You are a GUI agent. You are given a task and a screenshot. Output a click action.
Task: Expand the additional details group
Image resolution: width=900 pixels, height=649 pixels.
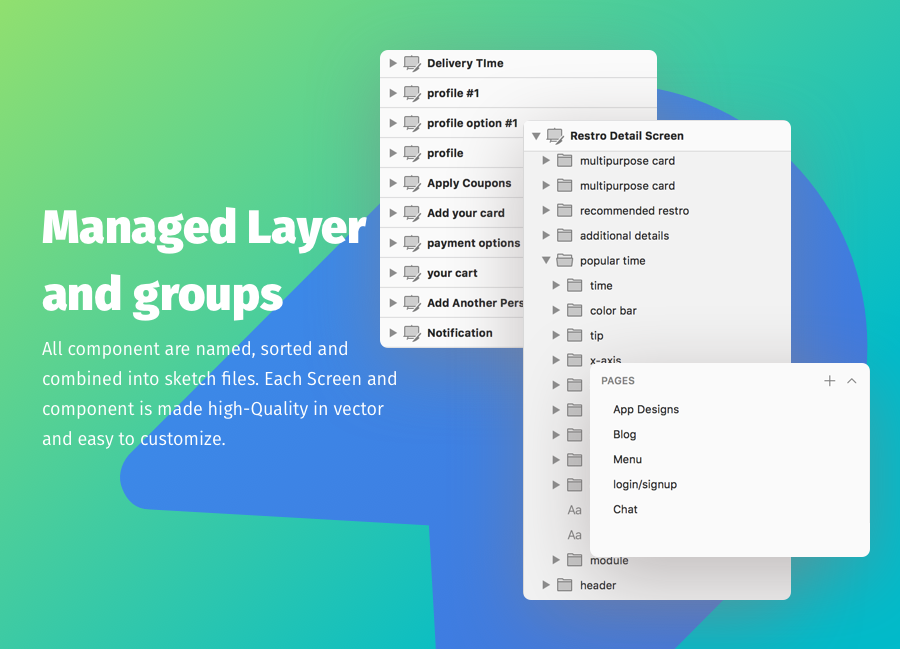[x=546, y=236]
